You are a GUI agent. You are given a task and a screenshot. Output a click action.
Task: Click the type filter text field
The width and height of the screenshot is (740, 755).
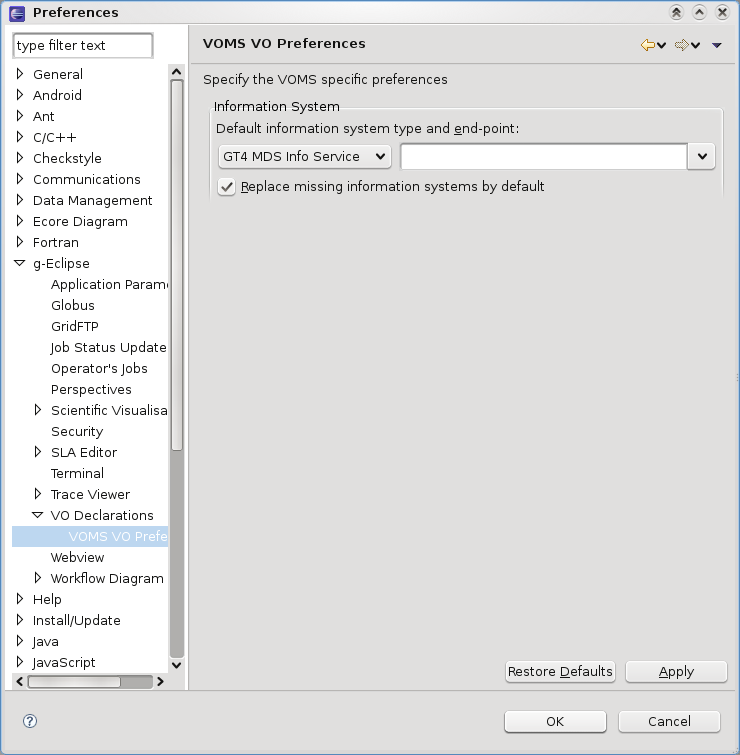tap(83, 45)
